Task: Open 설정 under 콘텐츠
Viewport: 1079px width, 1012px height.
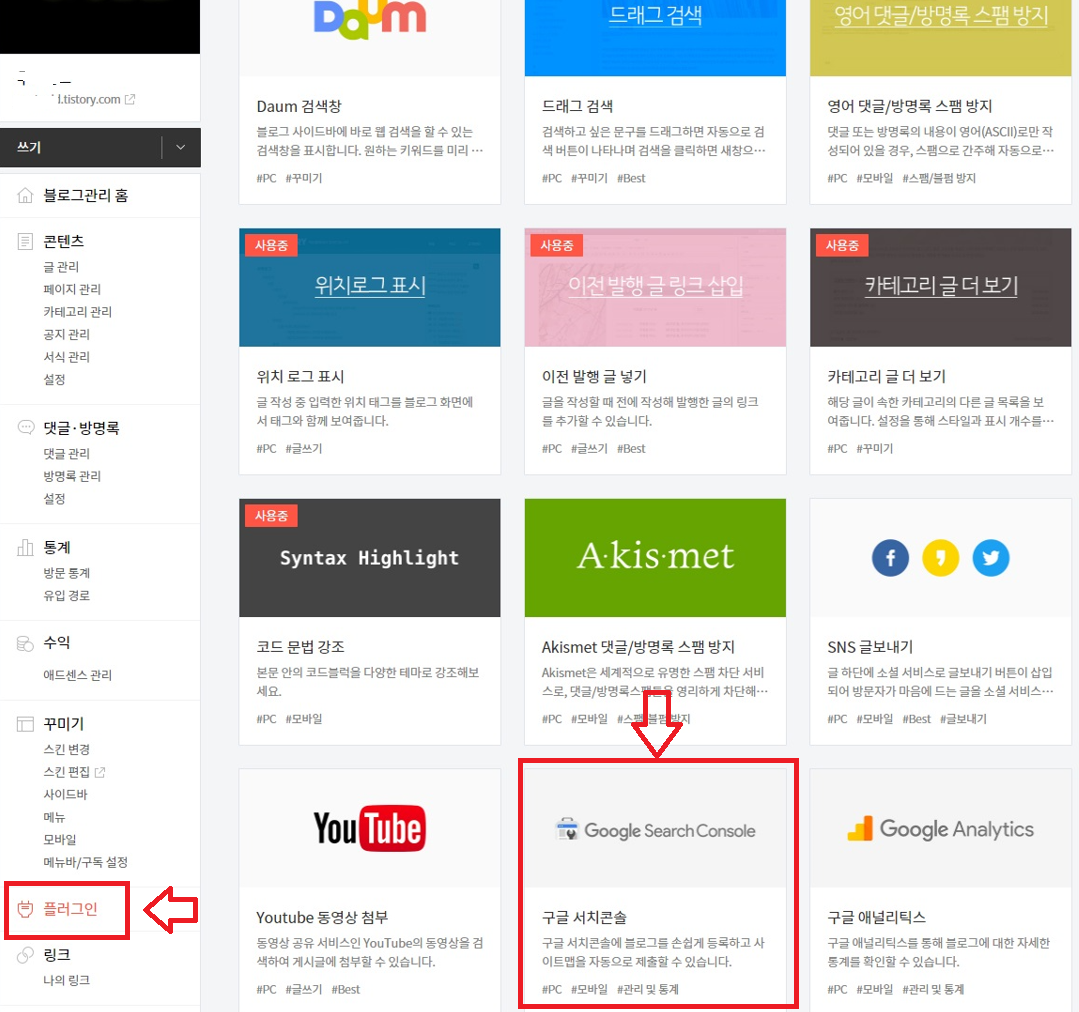Action: click(54, 380)
